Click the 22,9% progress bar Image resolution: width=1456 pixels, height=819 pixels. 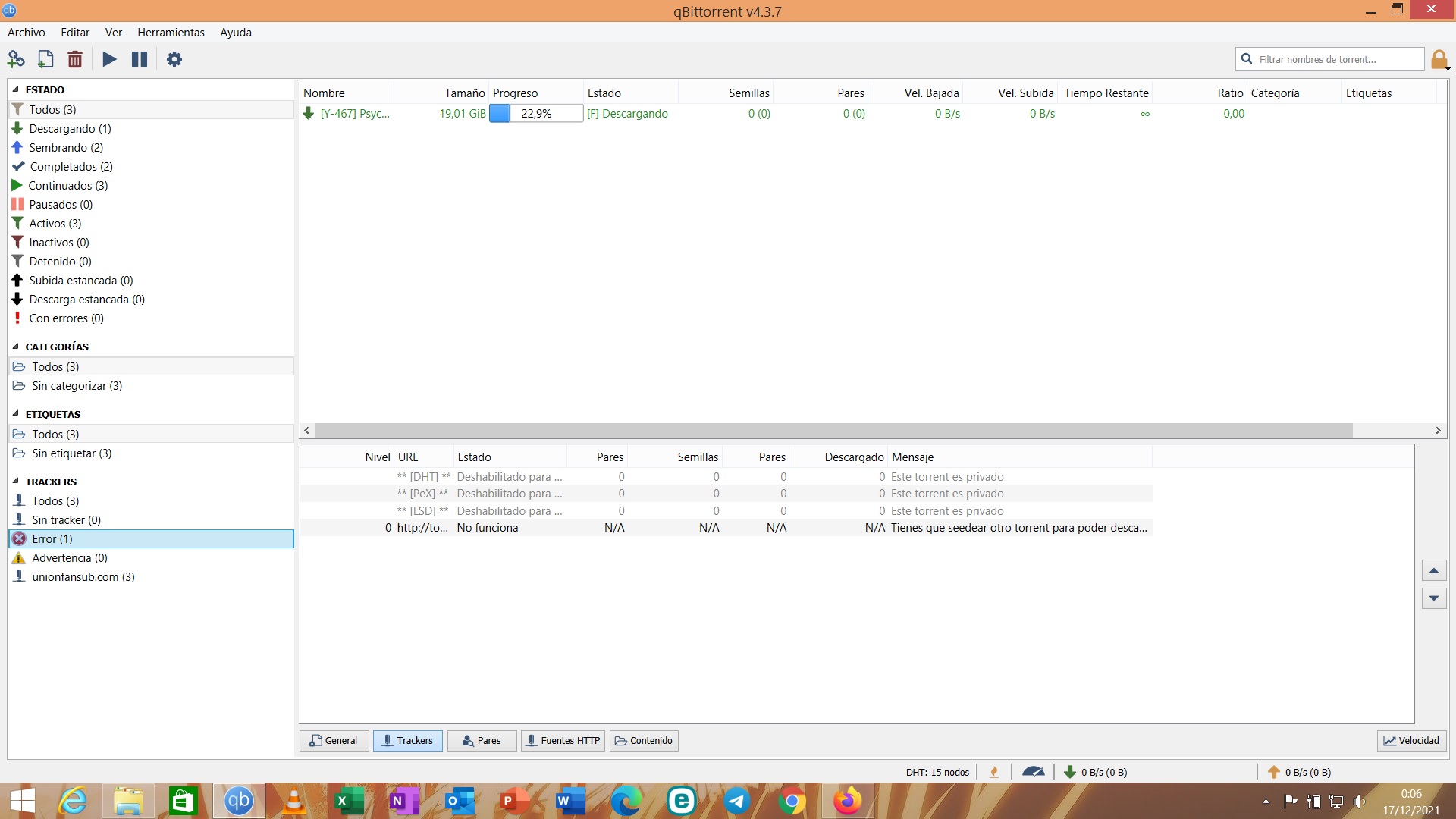536,114
